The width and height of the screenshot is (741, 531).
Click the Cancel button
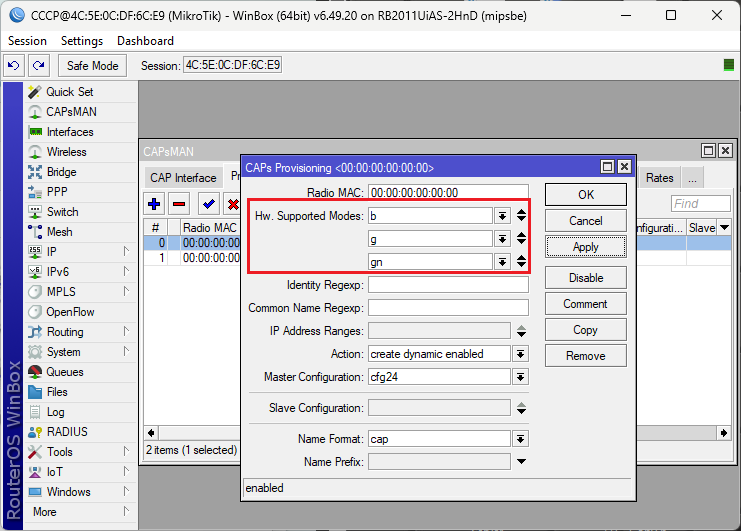[x=586, y=221]
